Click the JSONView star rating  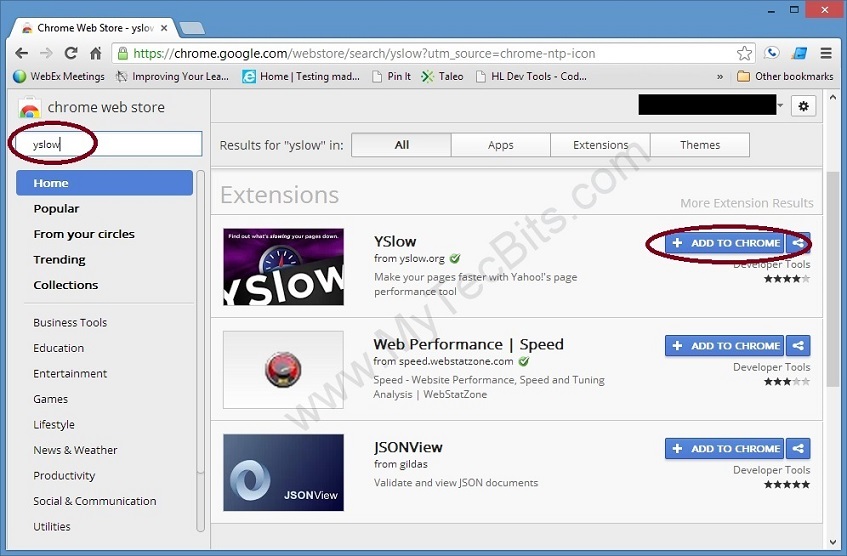coord(786,484)
